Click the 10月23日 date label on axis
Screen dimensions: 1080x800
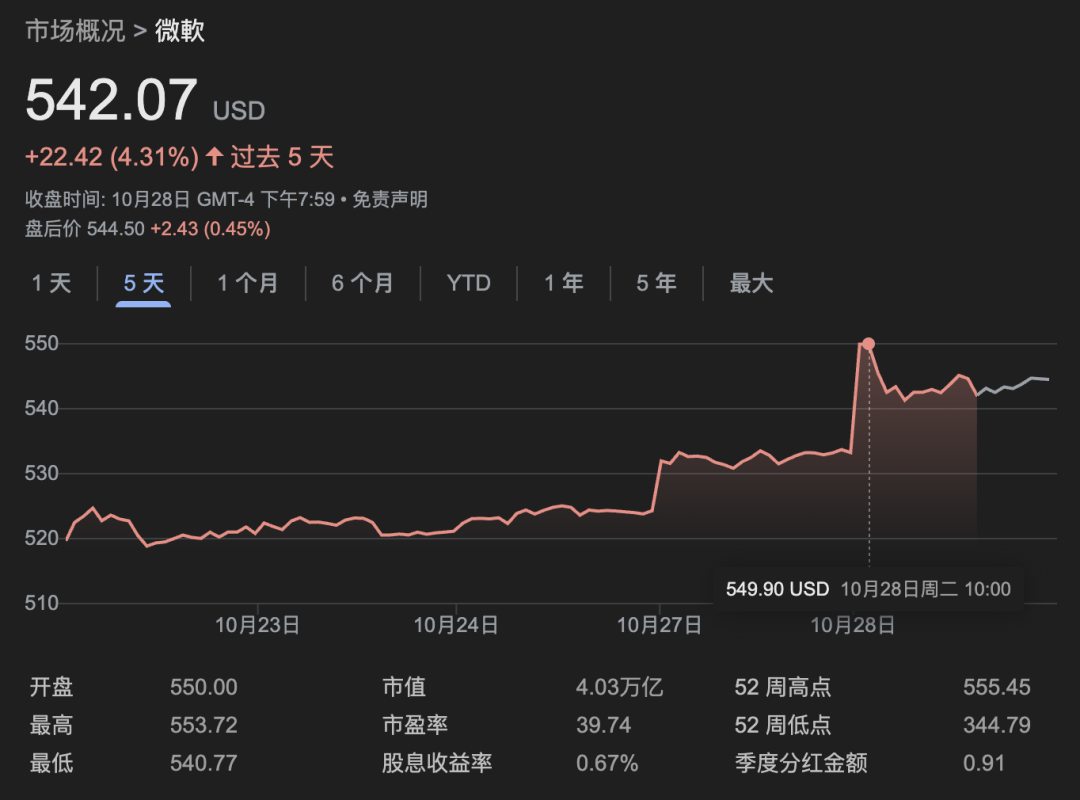click(258, 626)
